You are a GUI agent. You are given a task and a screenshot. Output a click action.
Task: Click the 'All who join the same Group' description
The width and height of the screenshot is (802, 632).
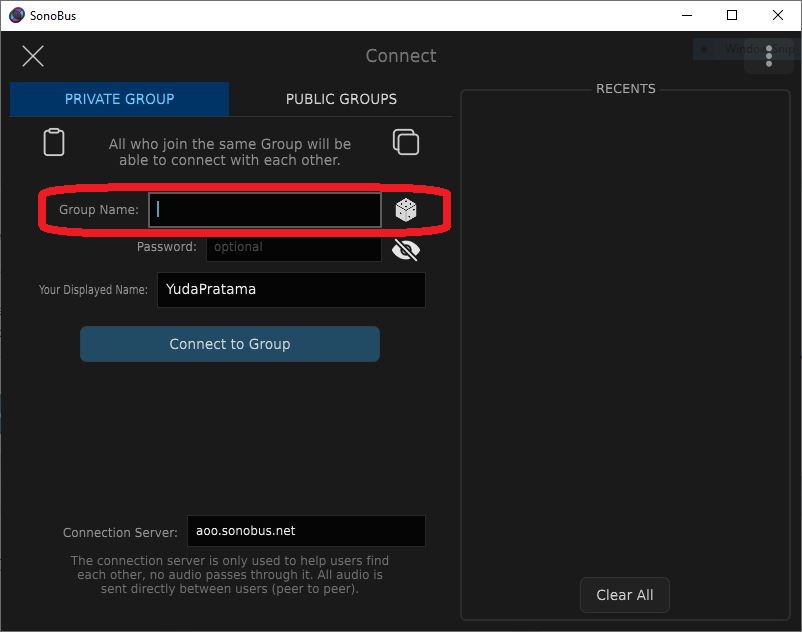(x=230, y=152)
